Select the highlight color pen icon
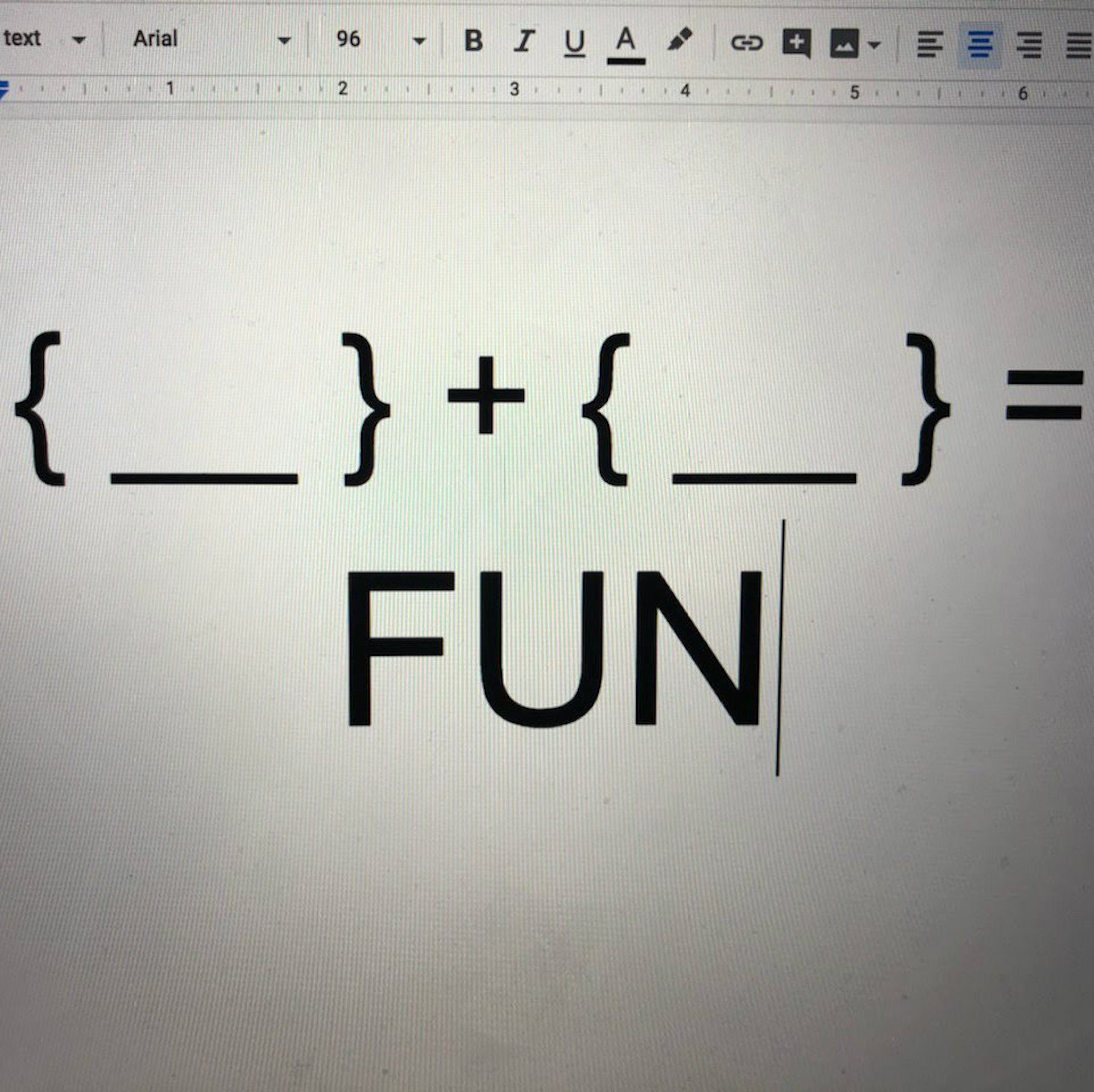Screen dimensions: 1094x1092 pos(679,40)
